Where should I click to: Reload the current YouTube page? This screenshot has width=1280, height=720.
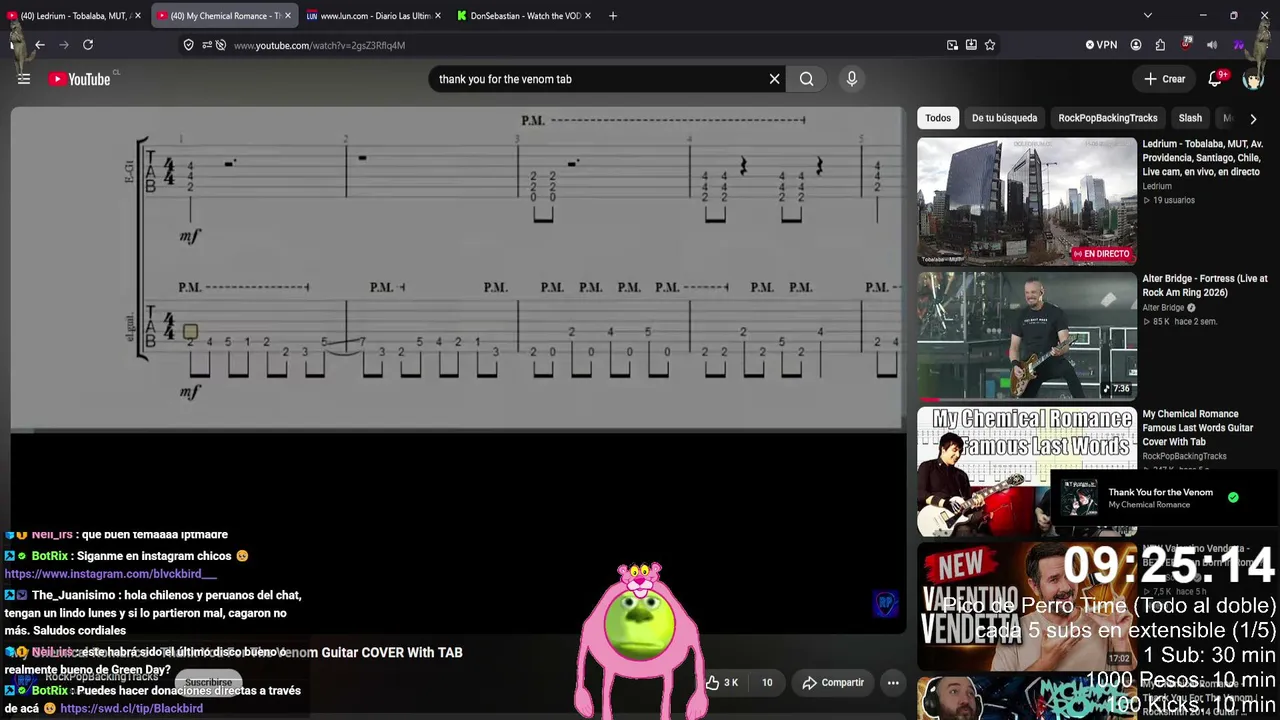[x=88, y=45]
